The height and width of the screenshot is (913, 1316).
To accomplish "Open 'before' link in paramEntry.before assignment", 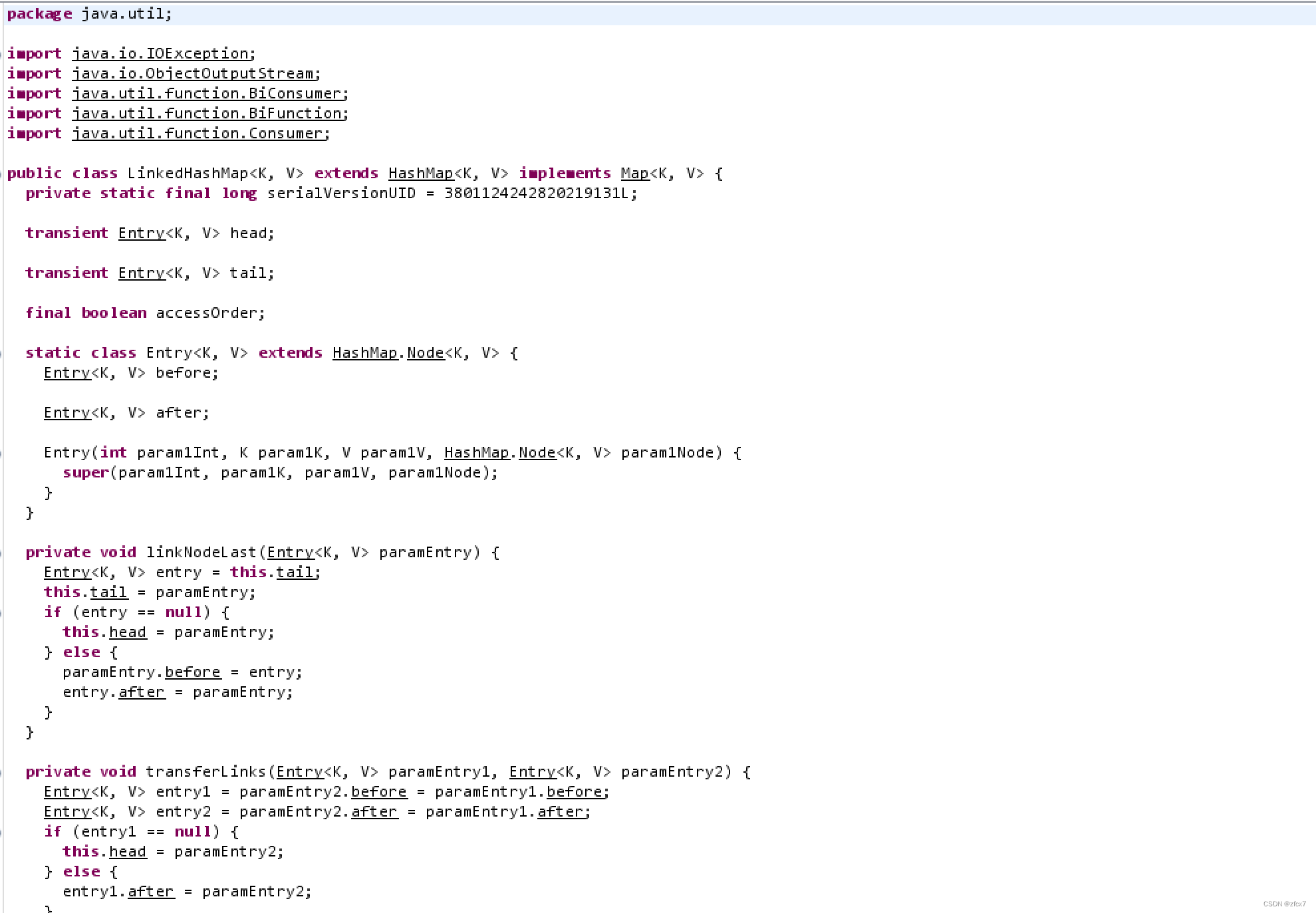I will 192,672.
